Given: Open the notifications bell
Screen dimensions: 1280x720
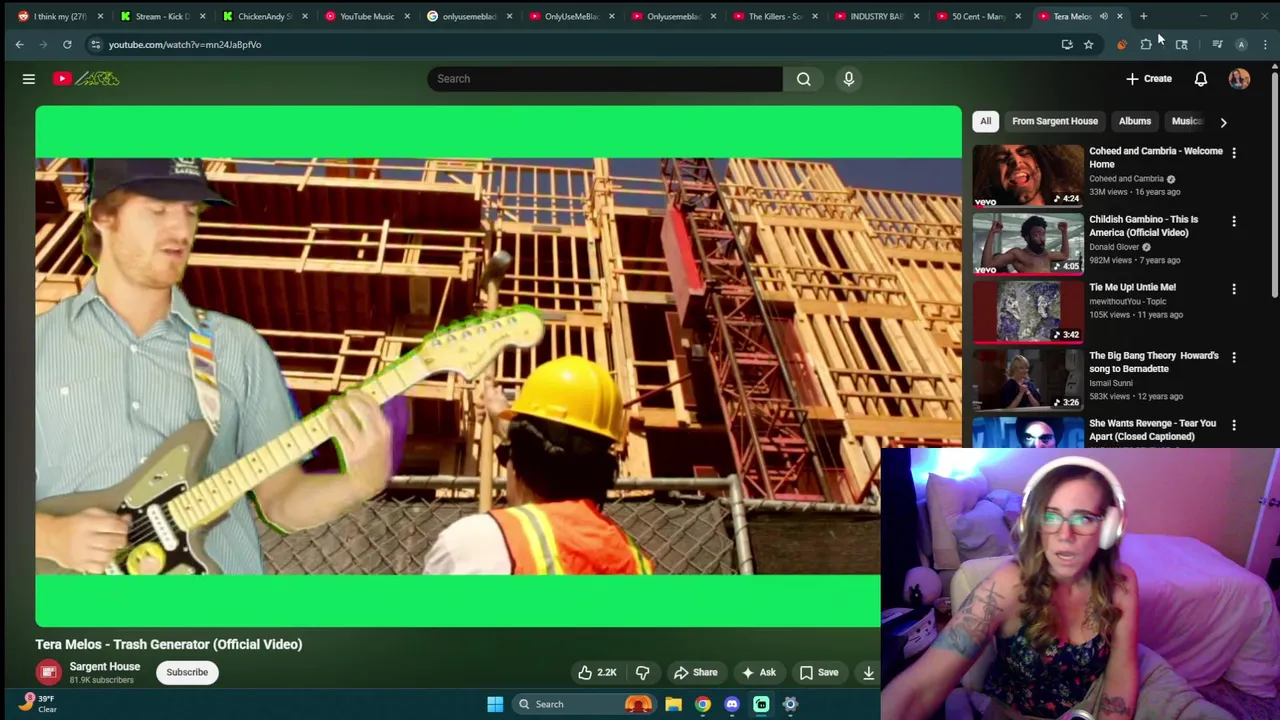Looking at the screenshot, I should (x=1201, y=79).
